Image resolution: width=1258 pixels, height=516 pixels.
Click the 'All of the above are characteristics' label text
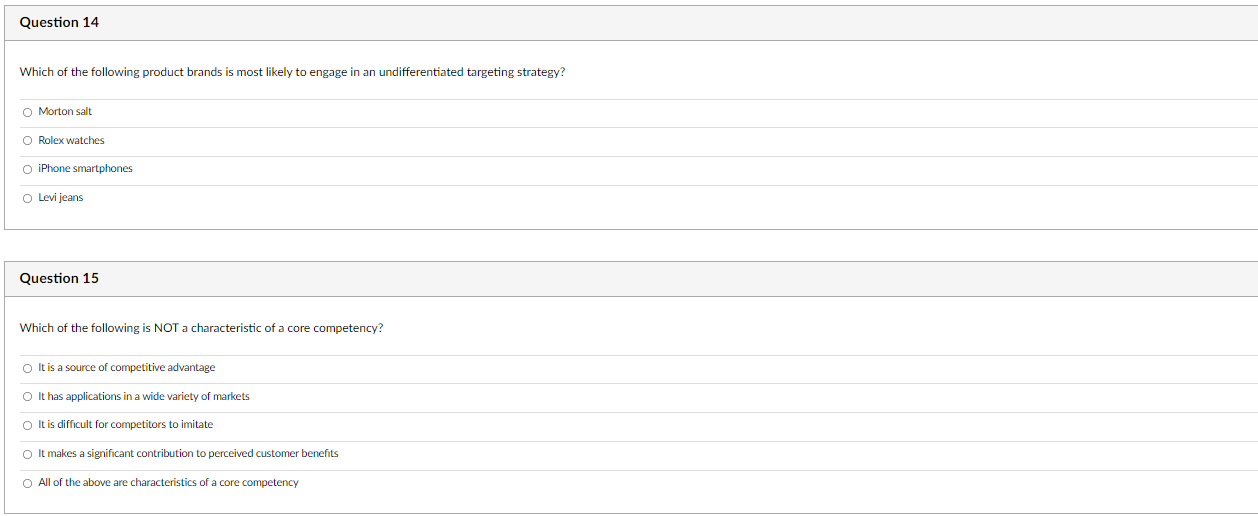pos(168,483)
